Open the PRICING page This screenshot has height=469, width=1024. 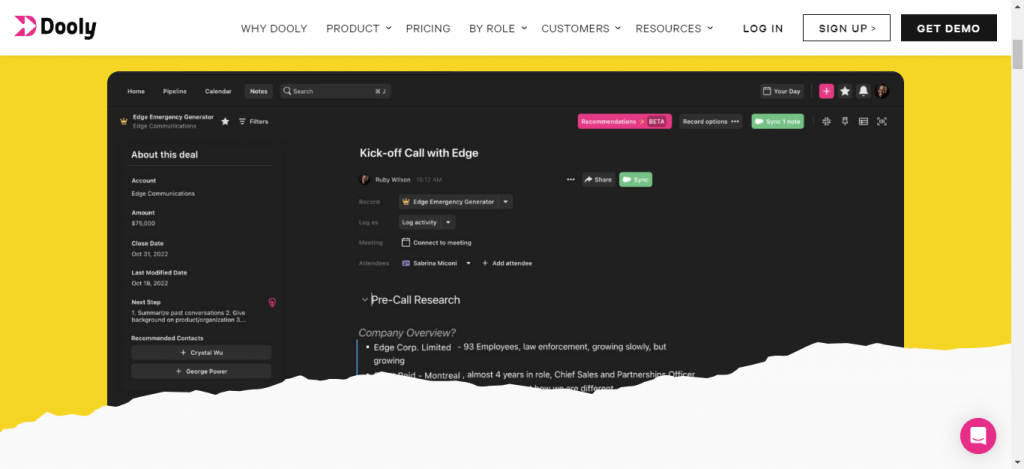point(428,28)
